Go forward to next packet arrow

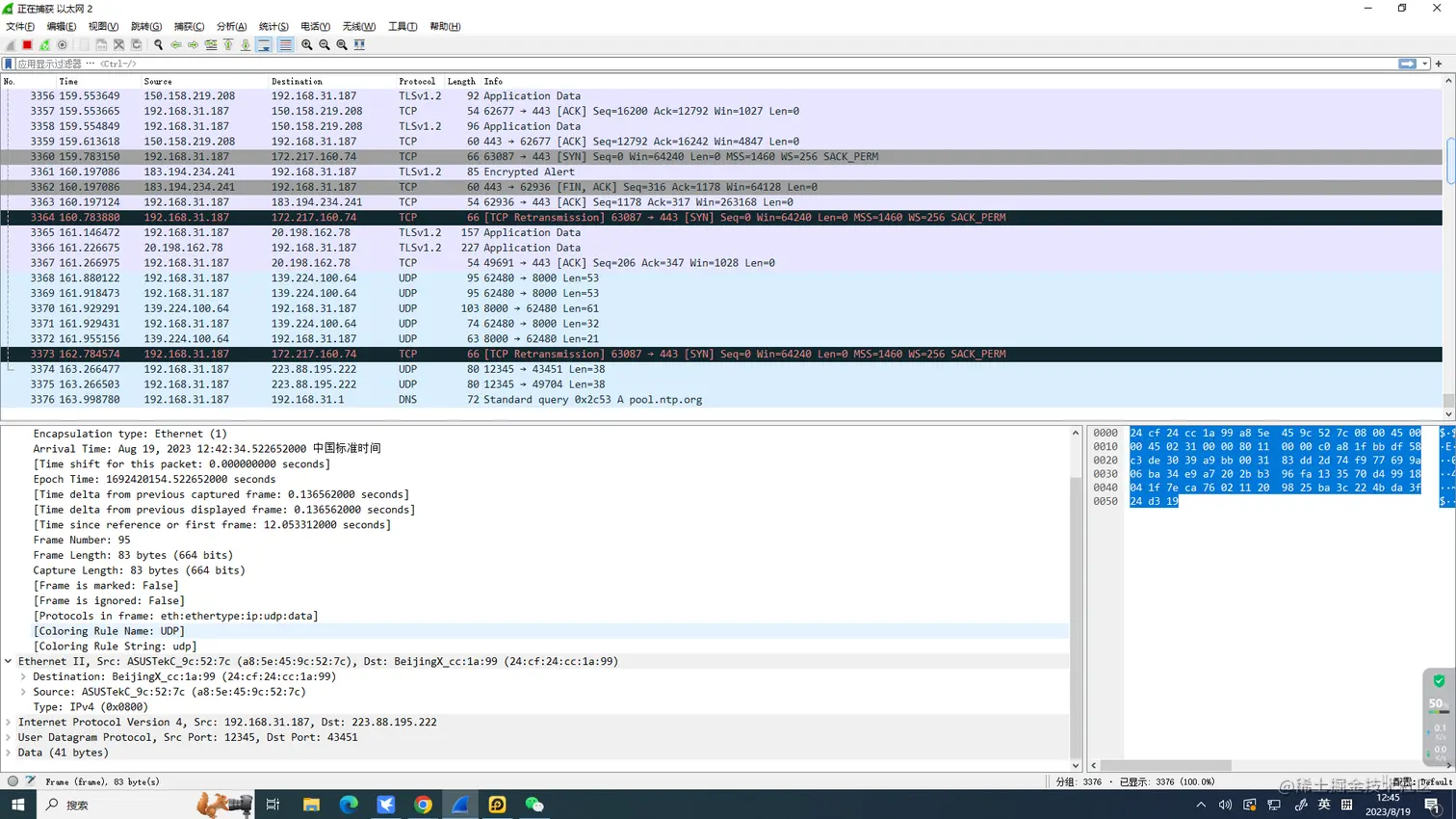tap(194, 44)
